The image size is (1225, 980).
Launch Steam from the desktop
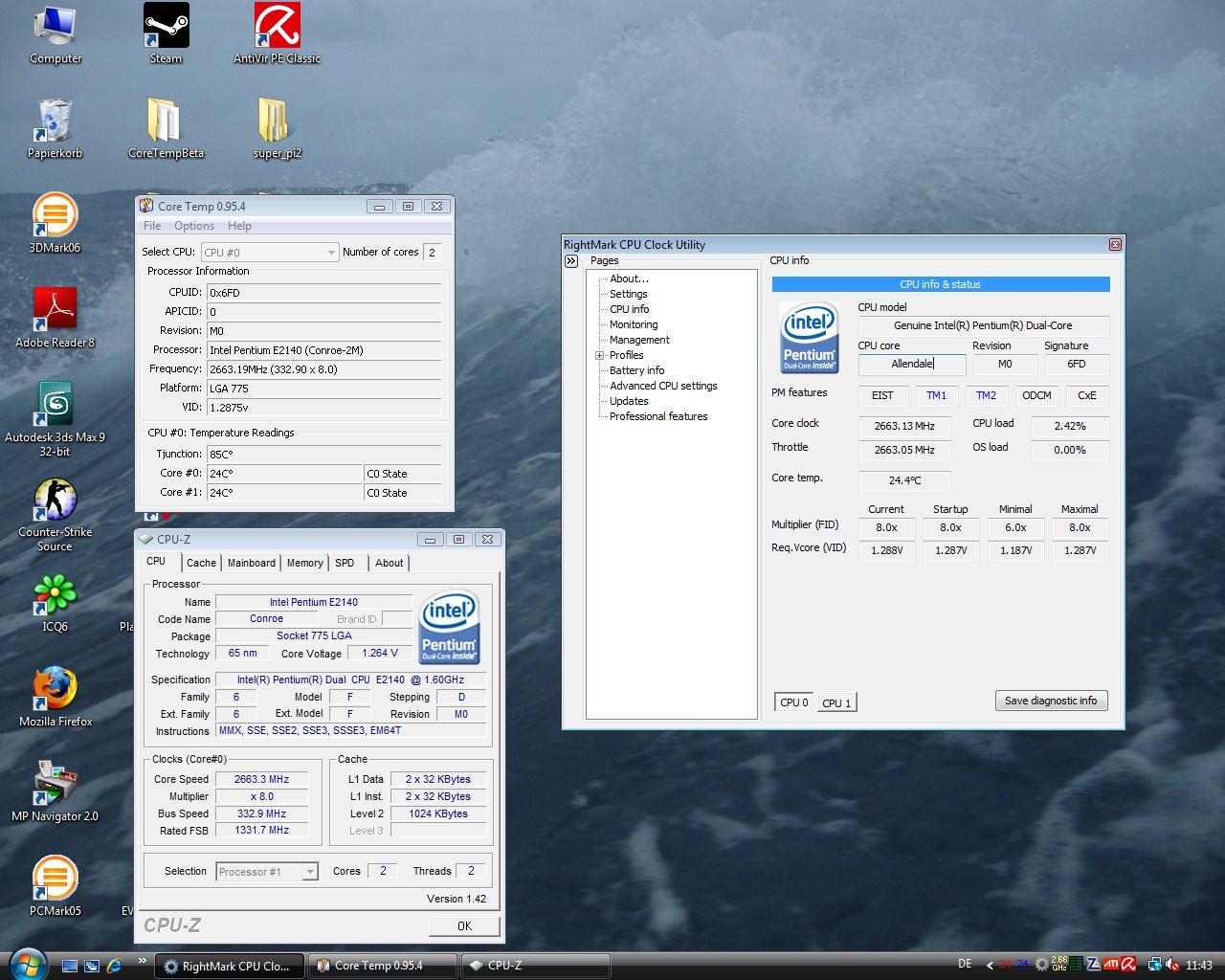coord(166,35)
